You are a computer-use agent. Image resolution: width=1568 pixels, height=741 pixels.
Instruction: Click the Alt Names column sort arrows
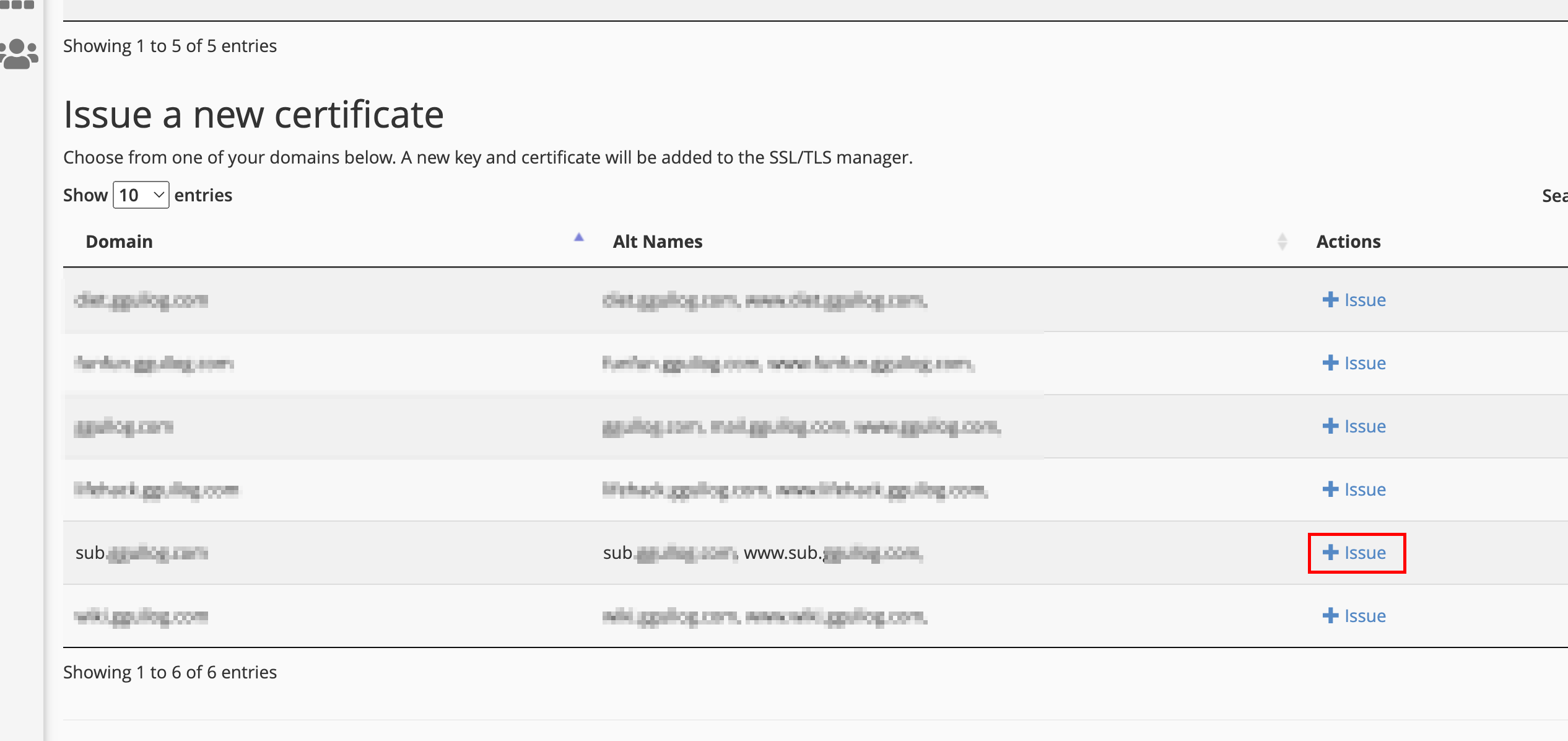pyautogui.click(x=1282, y=242)
